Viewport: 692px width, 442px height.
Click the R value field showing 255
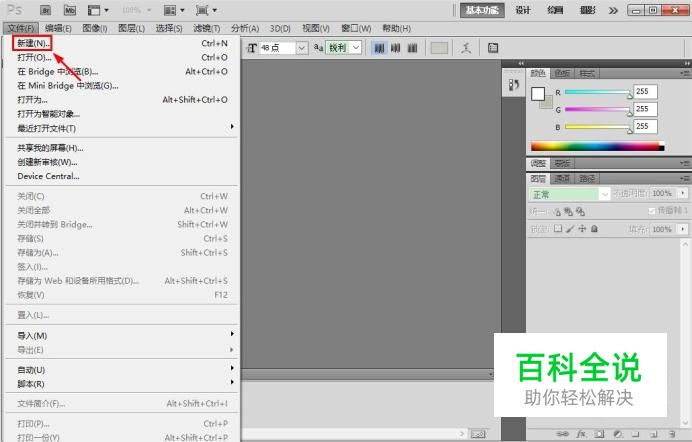645,91
